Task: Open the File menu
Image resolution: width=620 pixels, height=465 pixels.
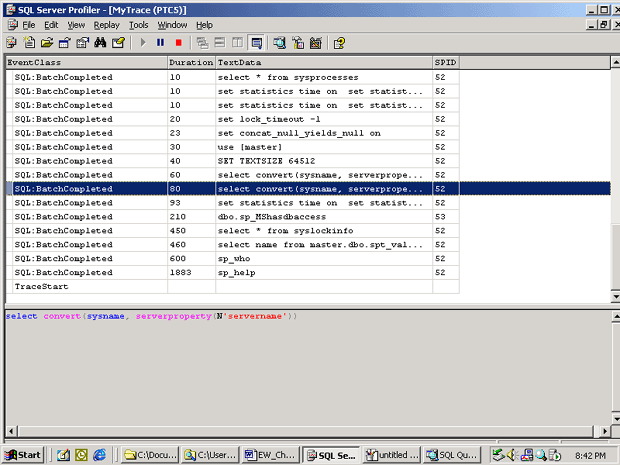Action: (28, 24)
